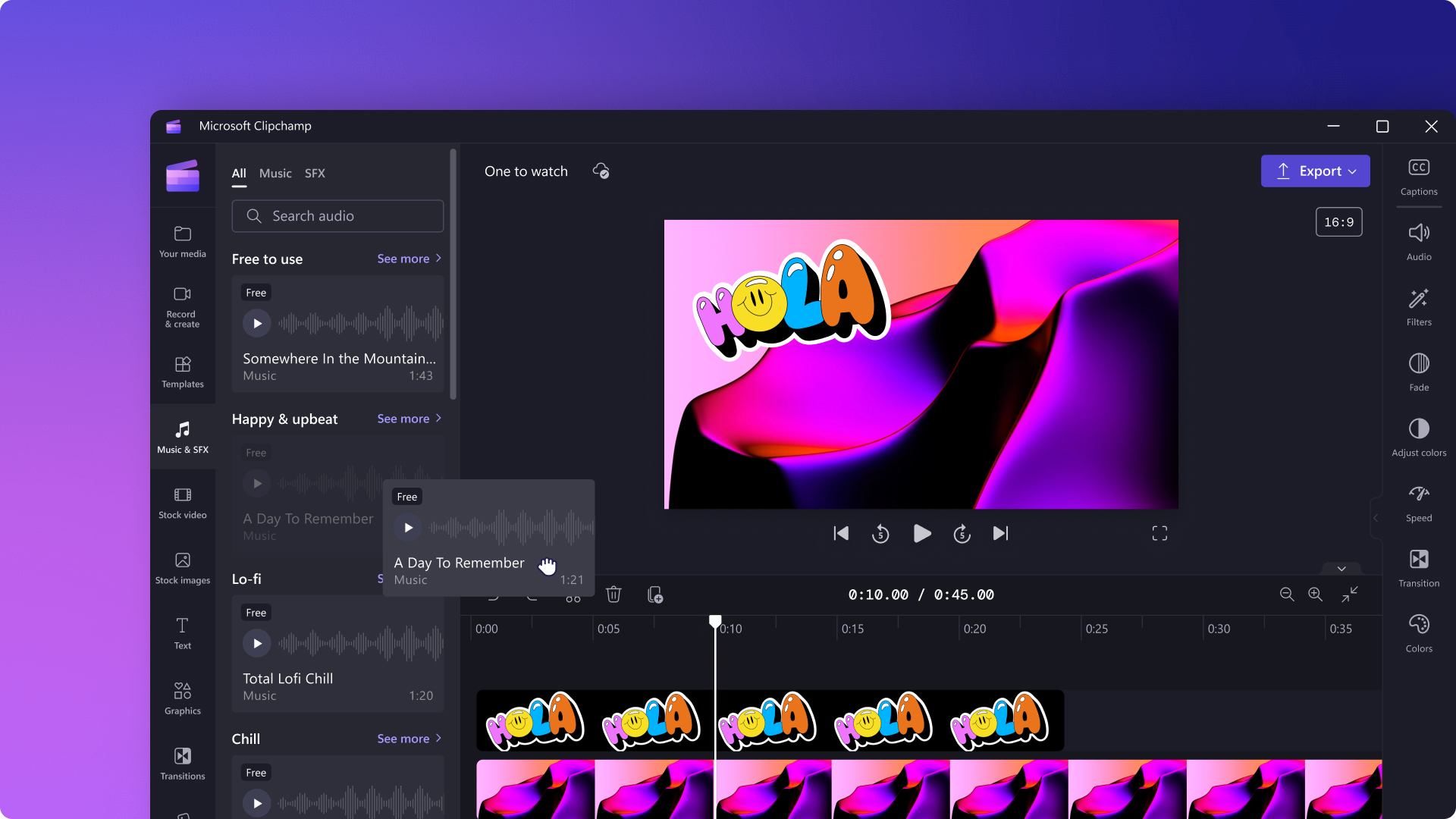Toggle play for A Day To Remember

click(x=408, y=527)
